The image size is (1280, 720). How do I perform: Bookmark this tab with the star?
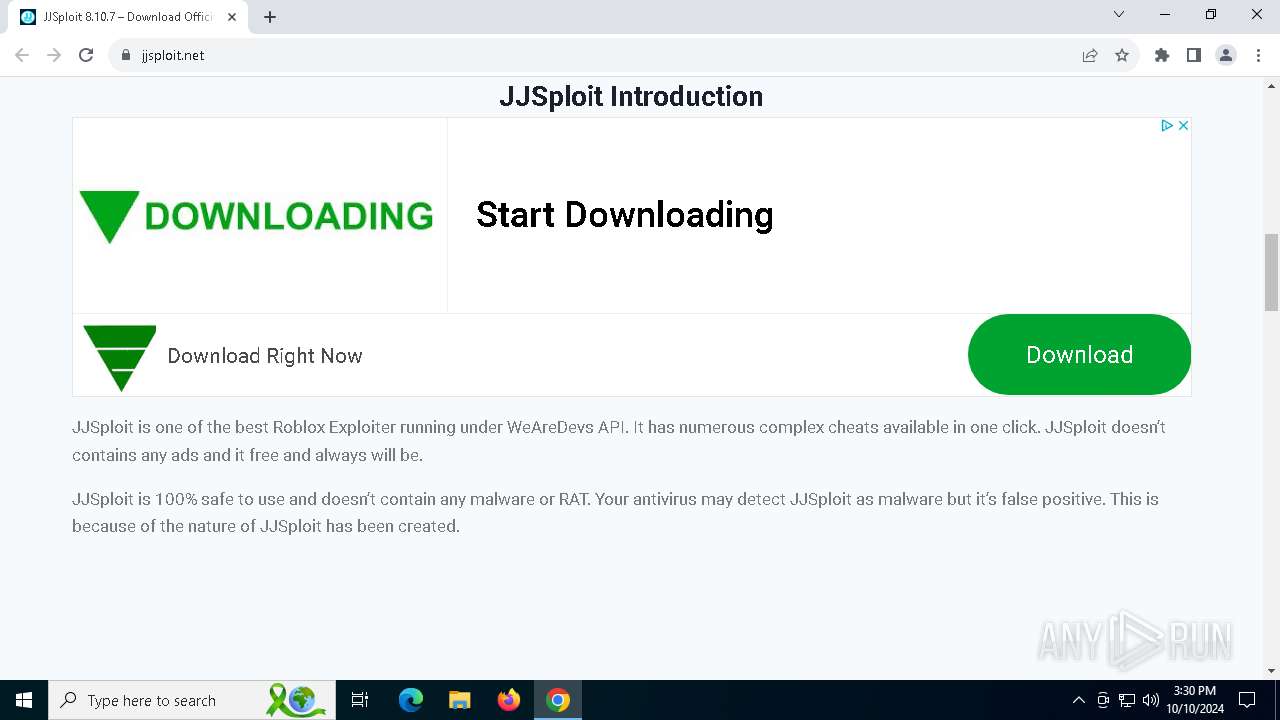(1122, 55)
